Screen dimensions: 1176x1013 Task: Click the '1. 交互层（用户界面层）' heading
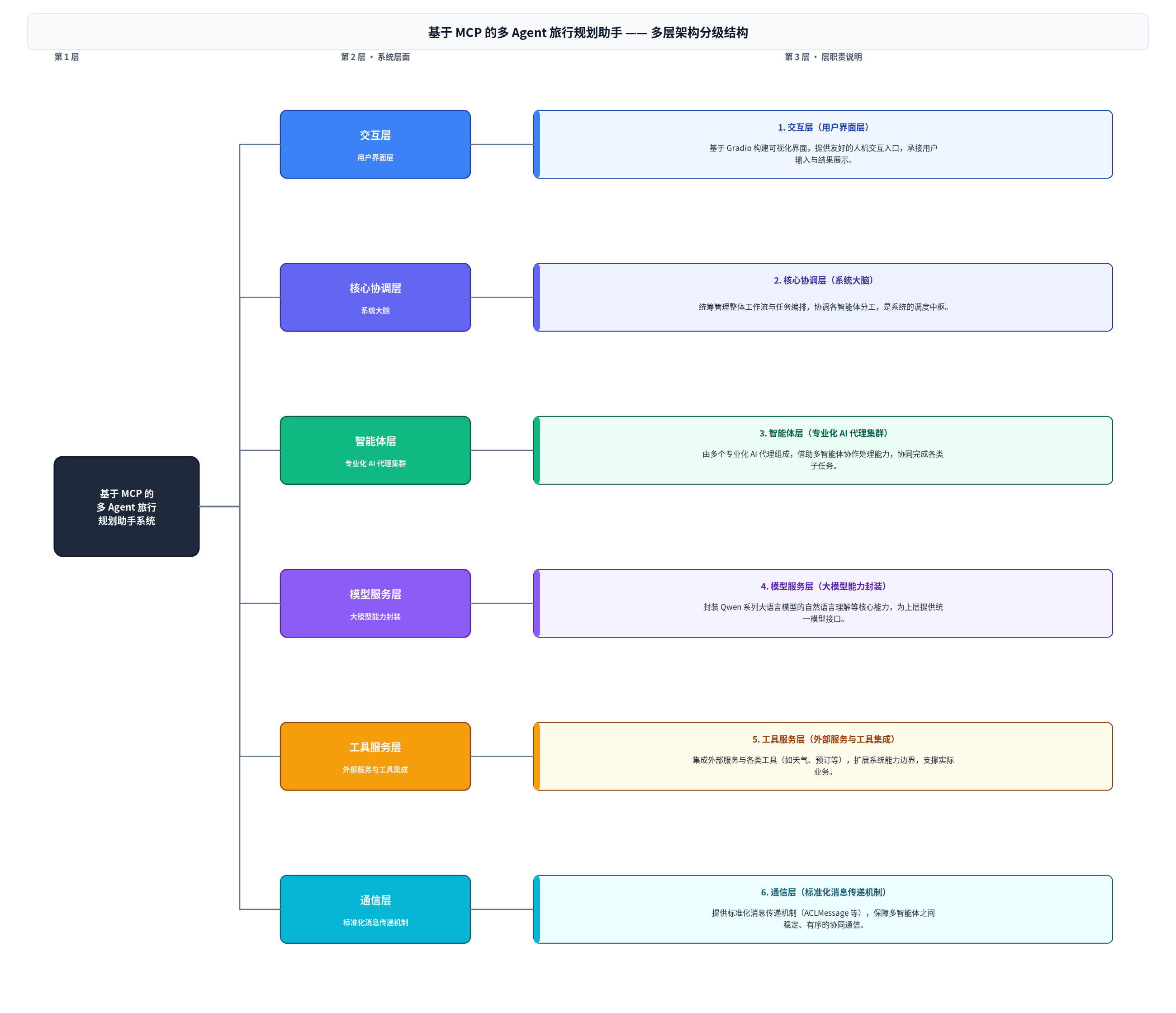[x=823, y=127]
